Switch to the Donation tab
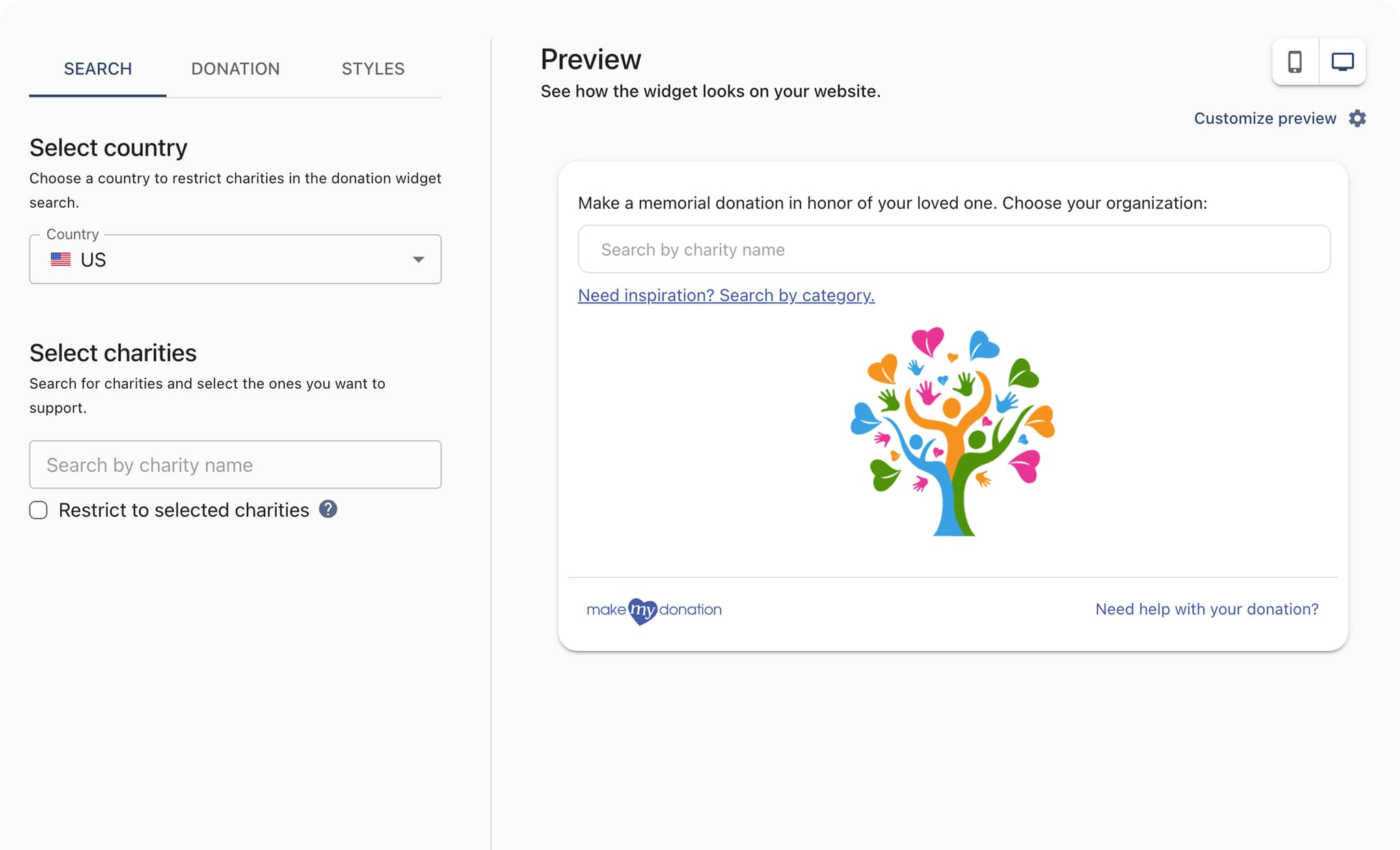 coord(235,68)
